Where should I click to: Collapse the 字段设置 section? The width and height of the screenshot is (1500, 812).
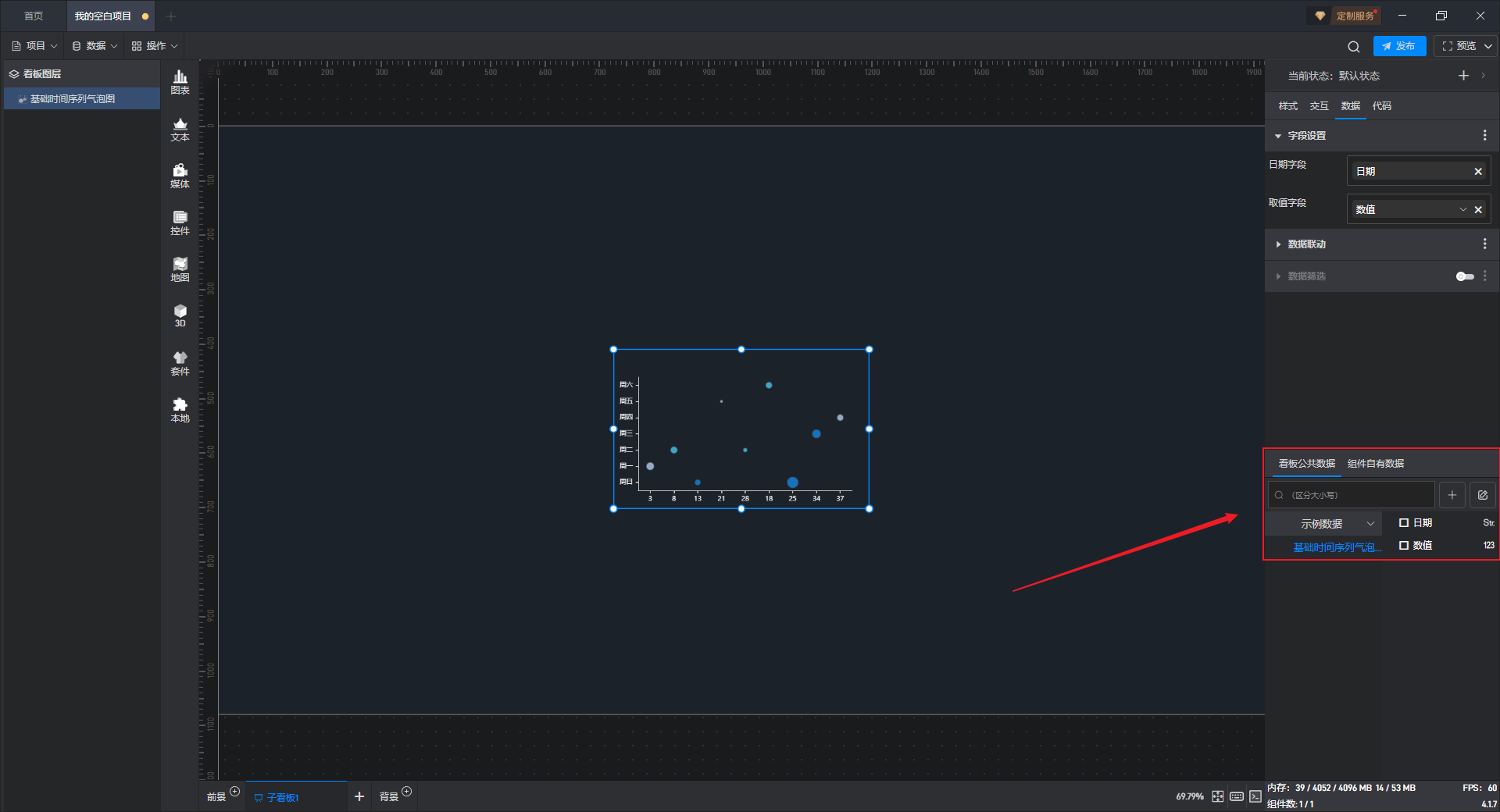click(x=1278, y=136)
